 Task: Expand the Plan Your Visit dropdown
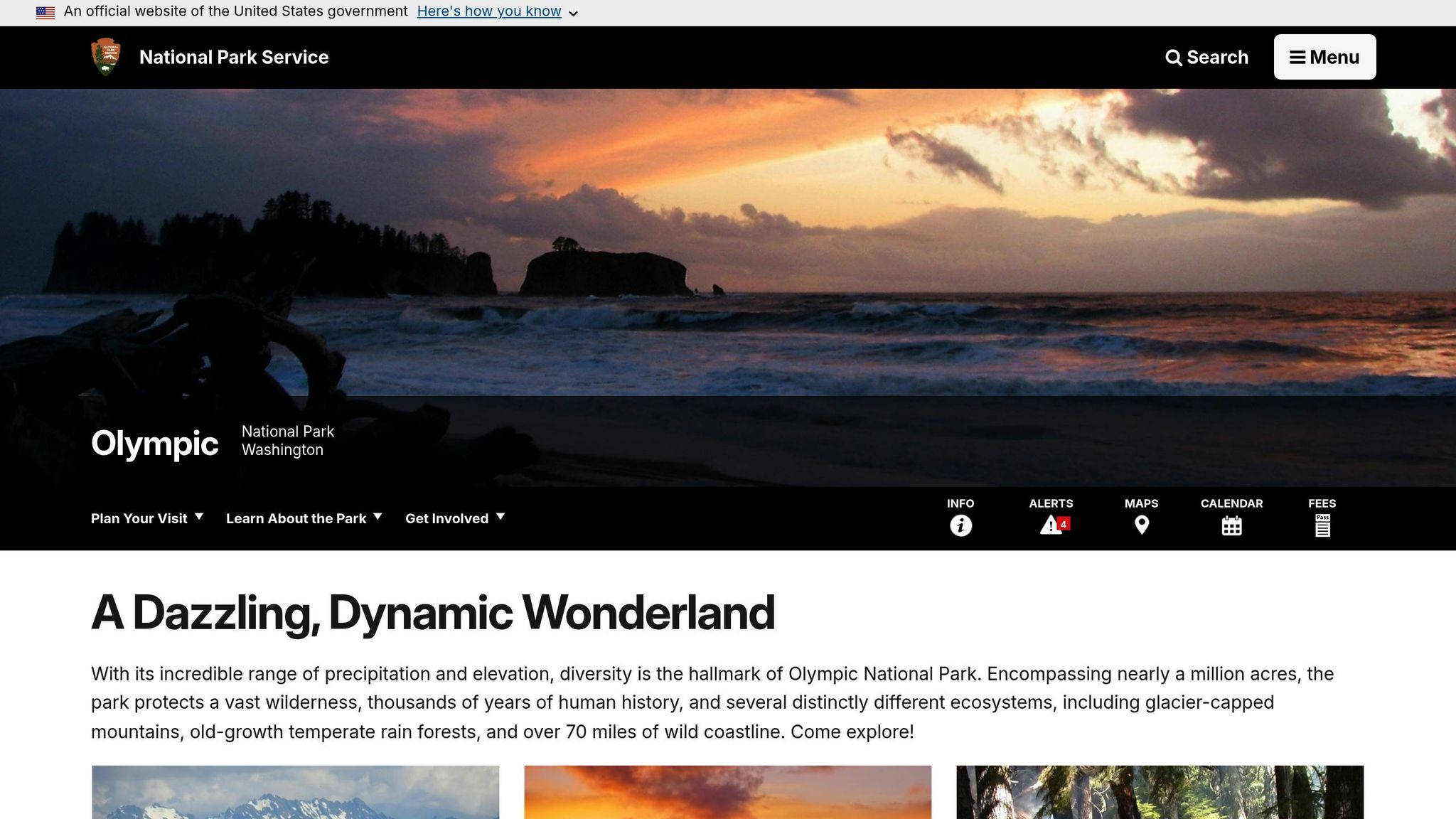click(147, 518)
